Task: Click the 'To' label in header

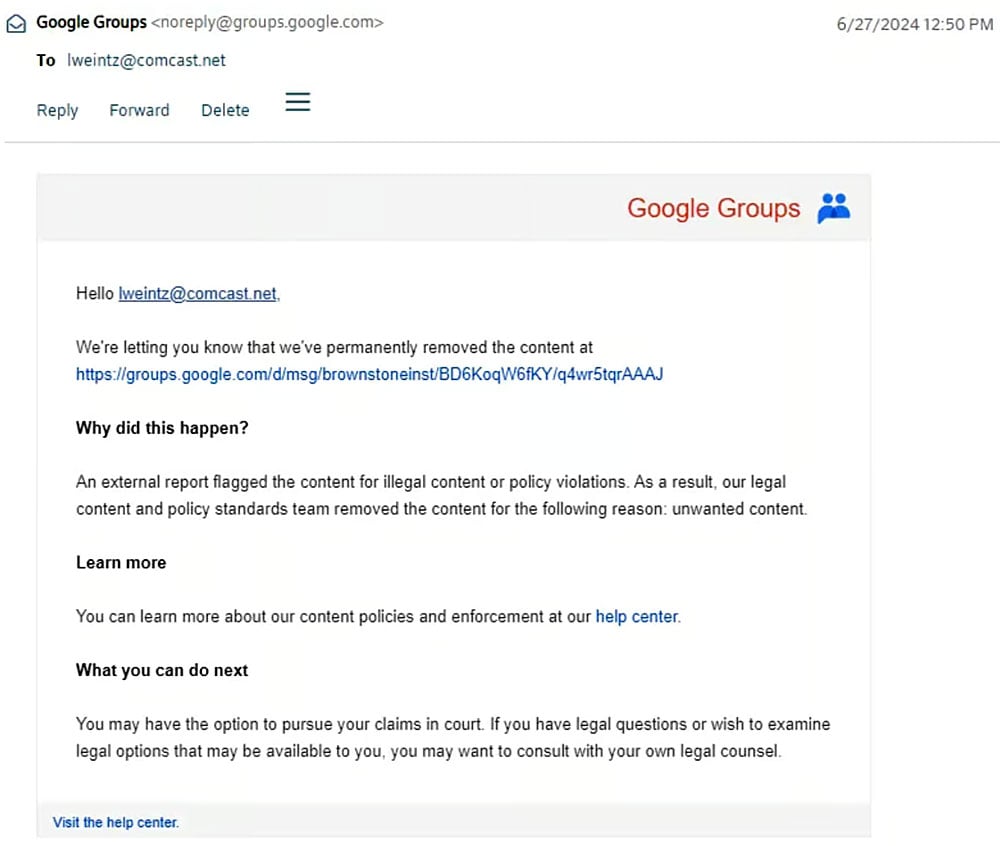Action: point(46,61)
